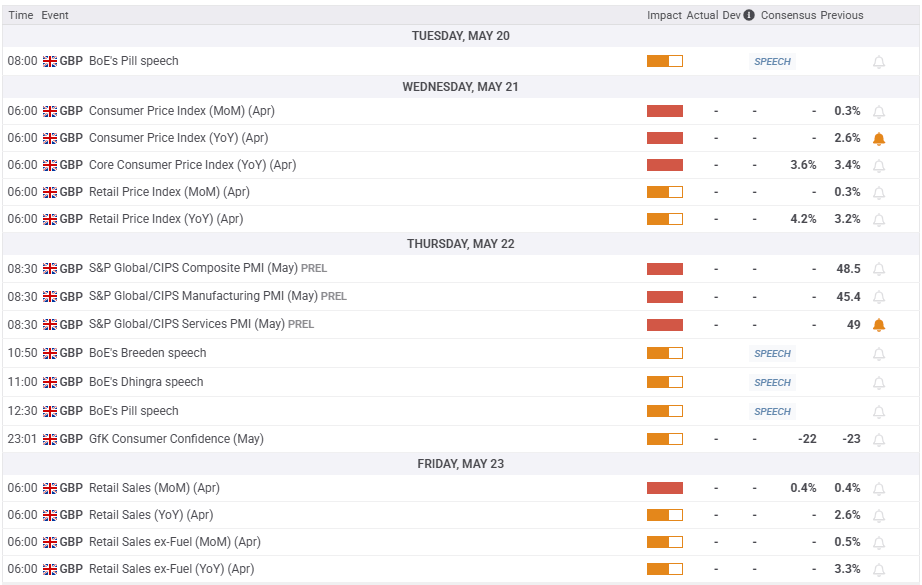The height and width of the screenshot is (585, 922).
Task: Enable alert bell for GfK Consumer Confidence
Action: (879, 439)
